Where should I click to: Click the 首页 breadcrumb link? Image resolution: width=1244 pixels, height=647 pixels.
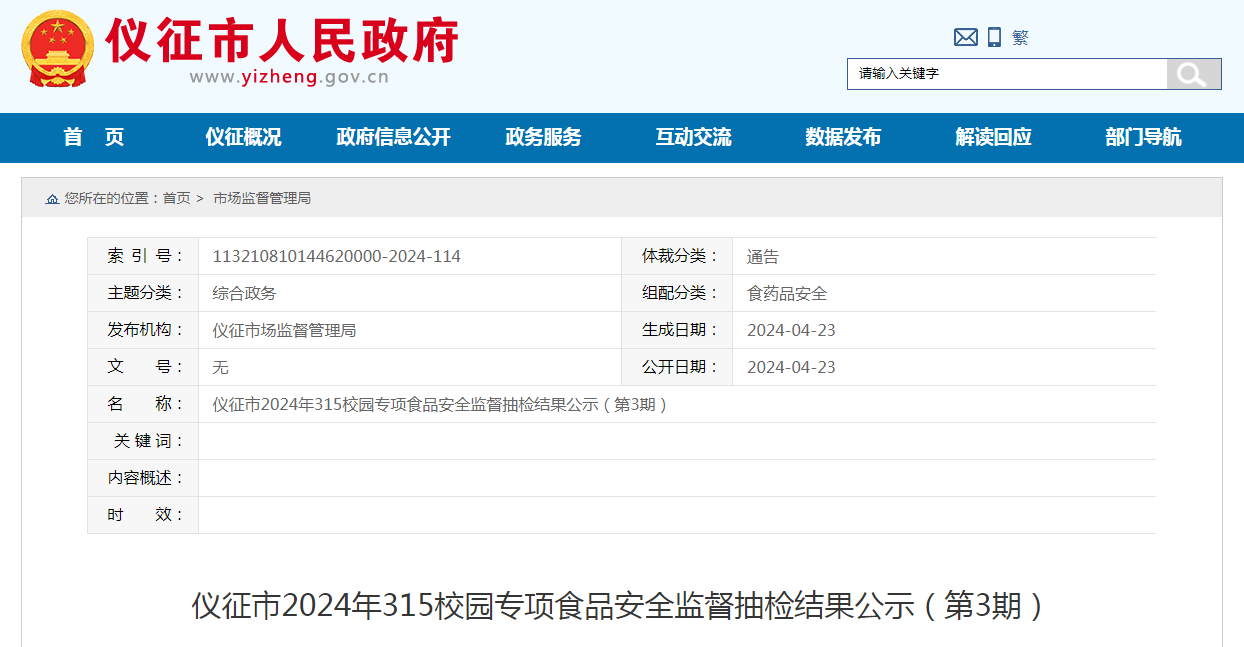tap(177, 198)
